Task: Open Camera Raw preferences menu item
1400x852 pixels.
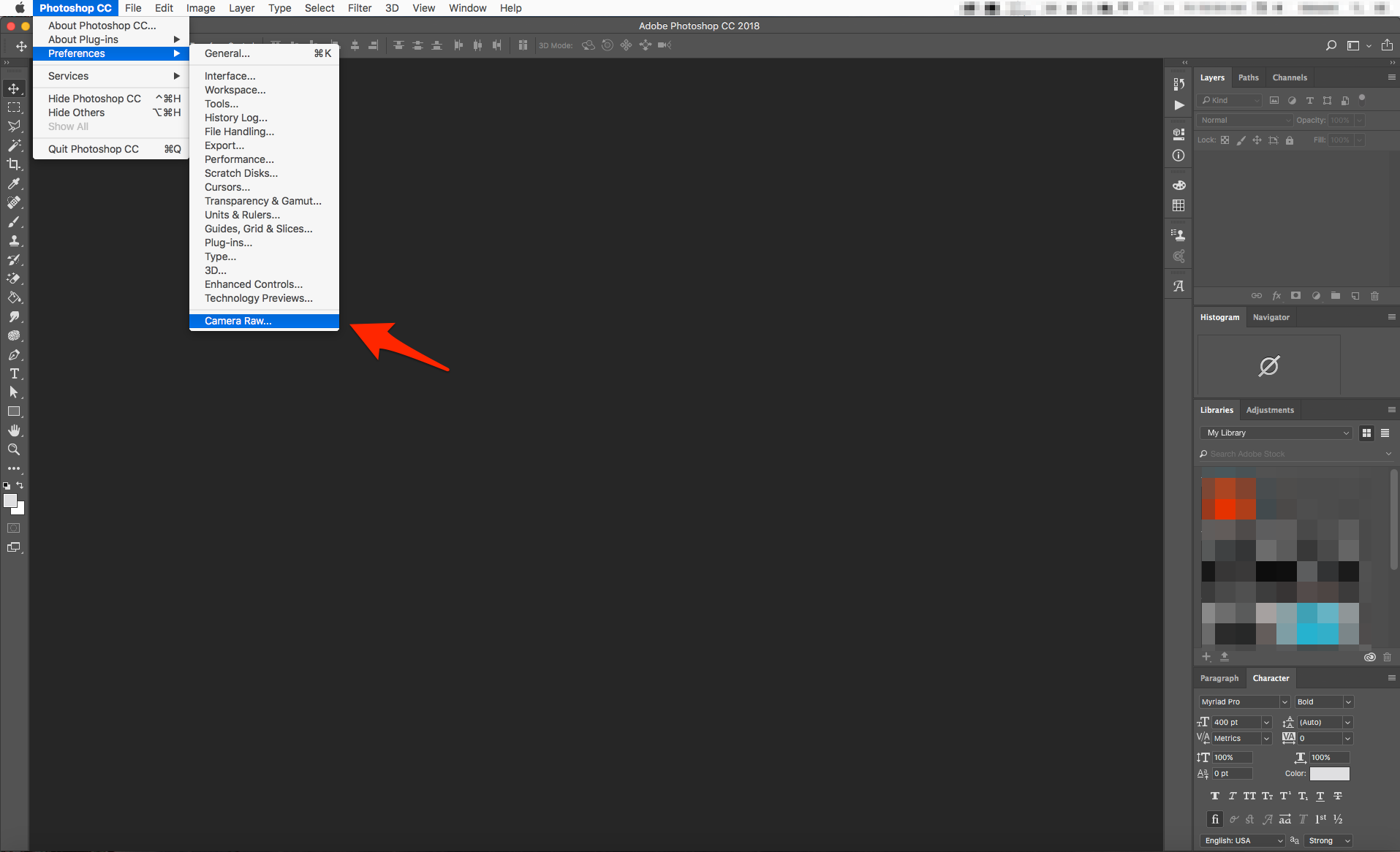Action: 264,321
